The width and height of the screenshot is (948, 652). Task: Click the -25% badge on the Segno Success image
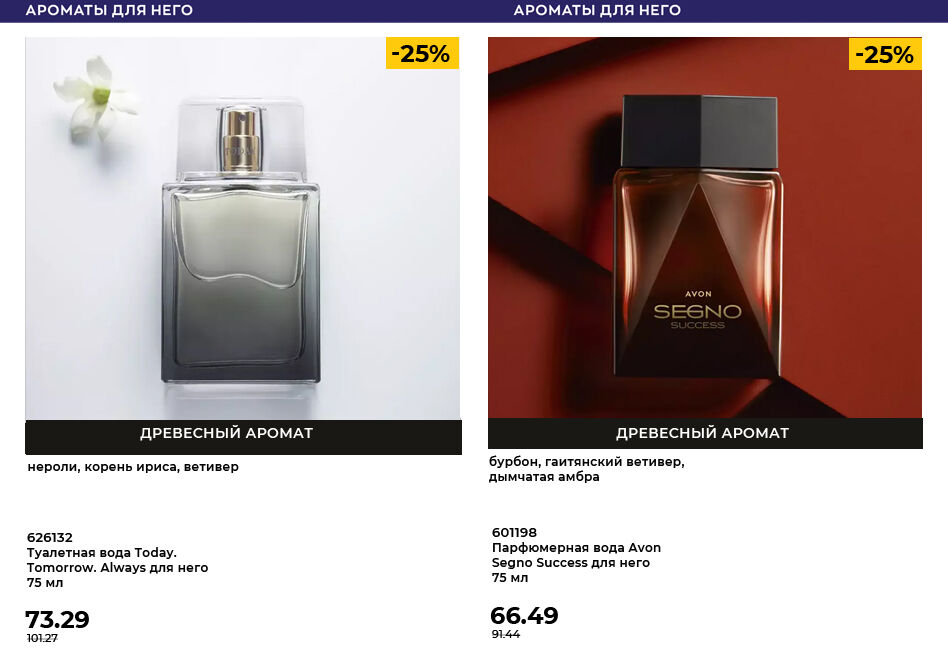[885, 54]
